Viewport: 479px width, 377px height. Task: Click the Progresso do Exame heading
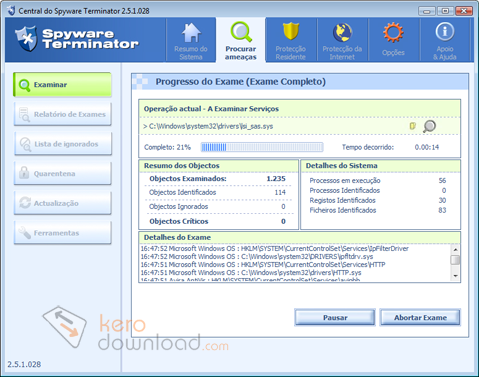pos(241,82)
